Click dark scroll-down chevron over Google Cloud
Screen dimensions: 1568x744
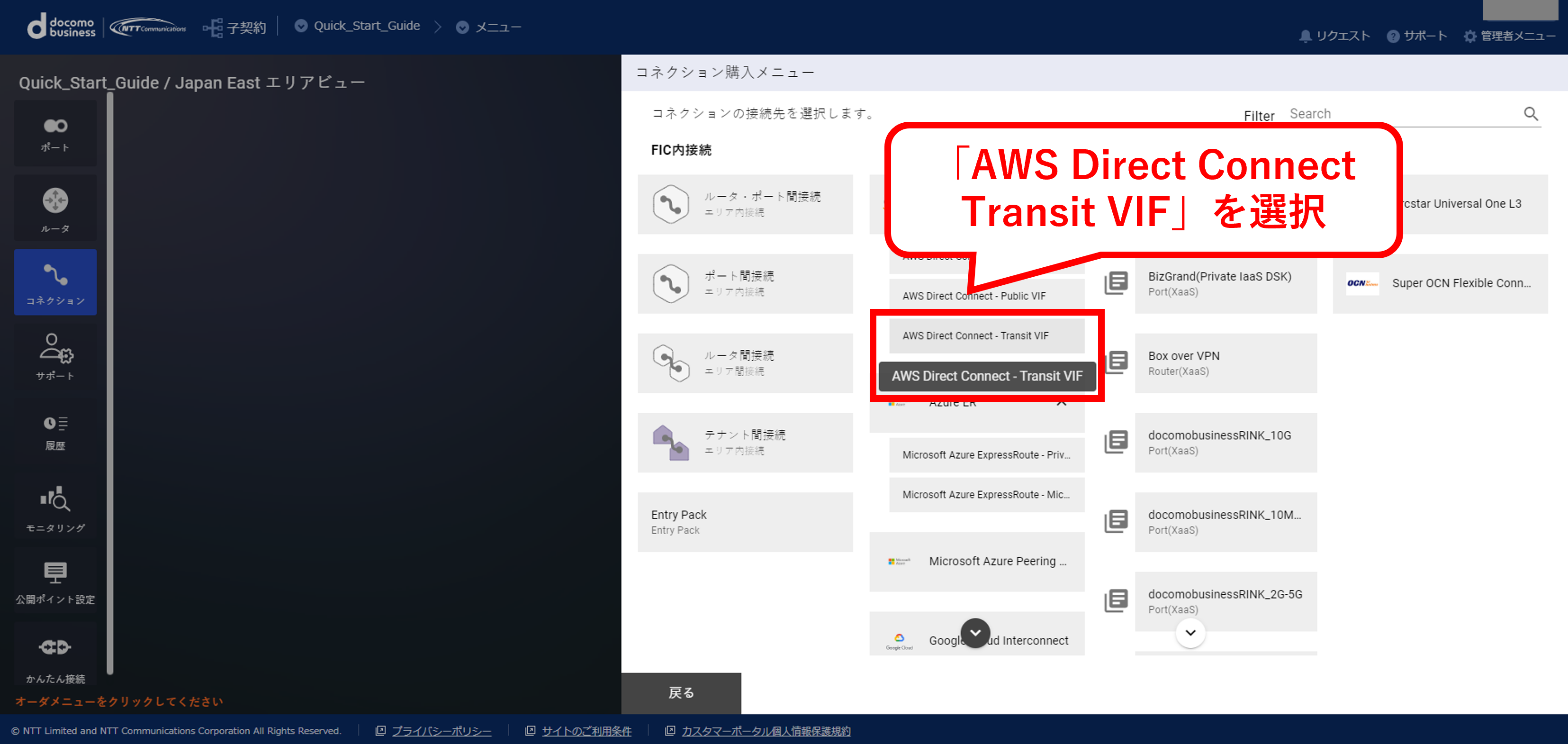coord(975,633)
